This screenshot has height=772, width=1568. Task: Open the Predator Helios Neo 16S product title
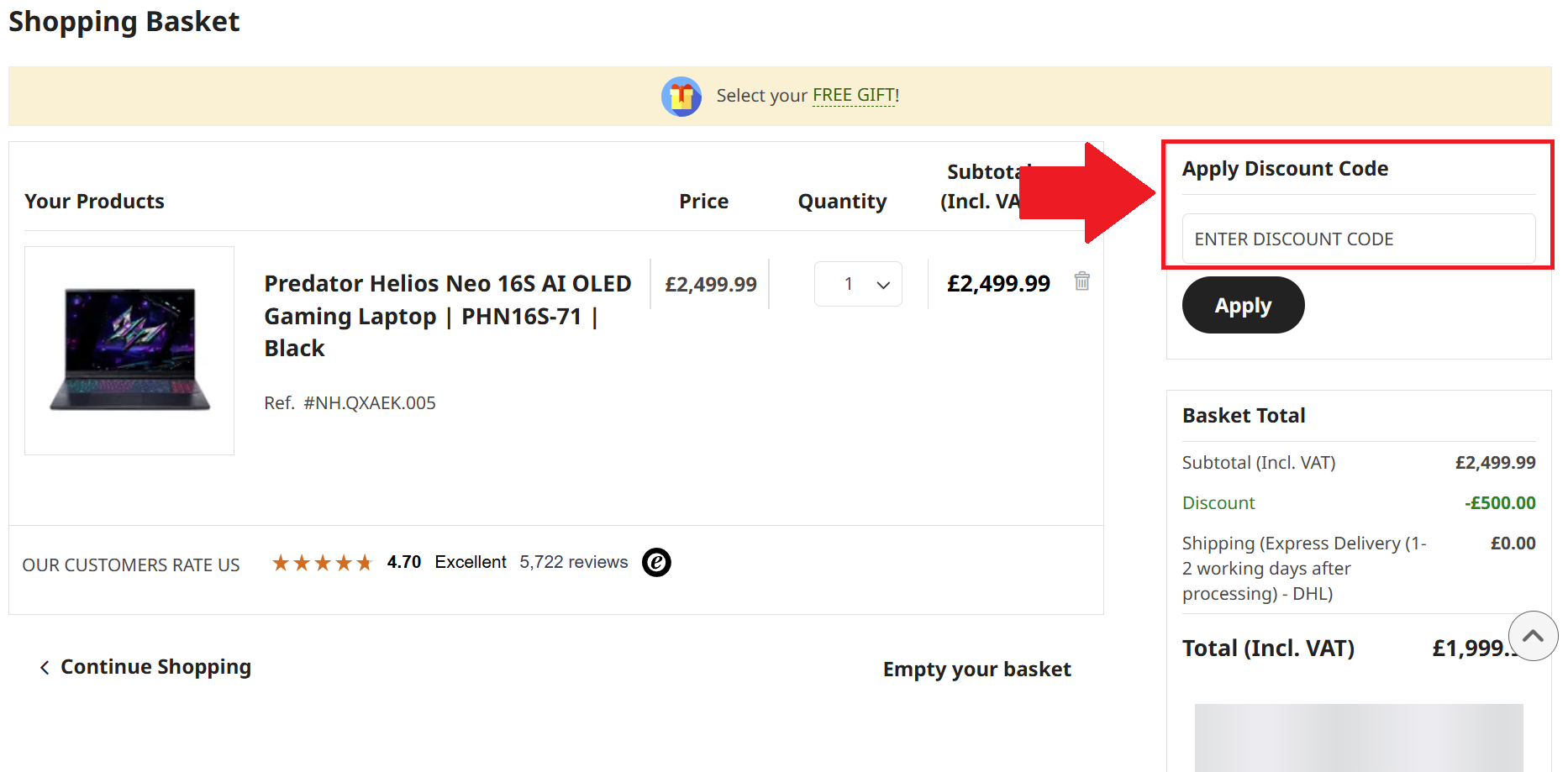point(447,316)
